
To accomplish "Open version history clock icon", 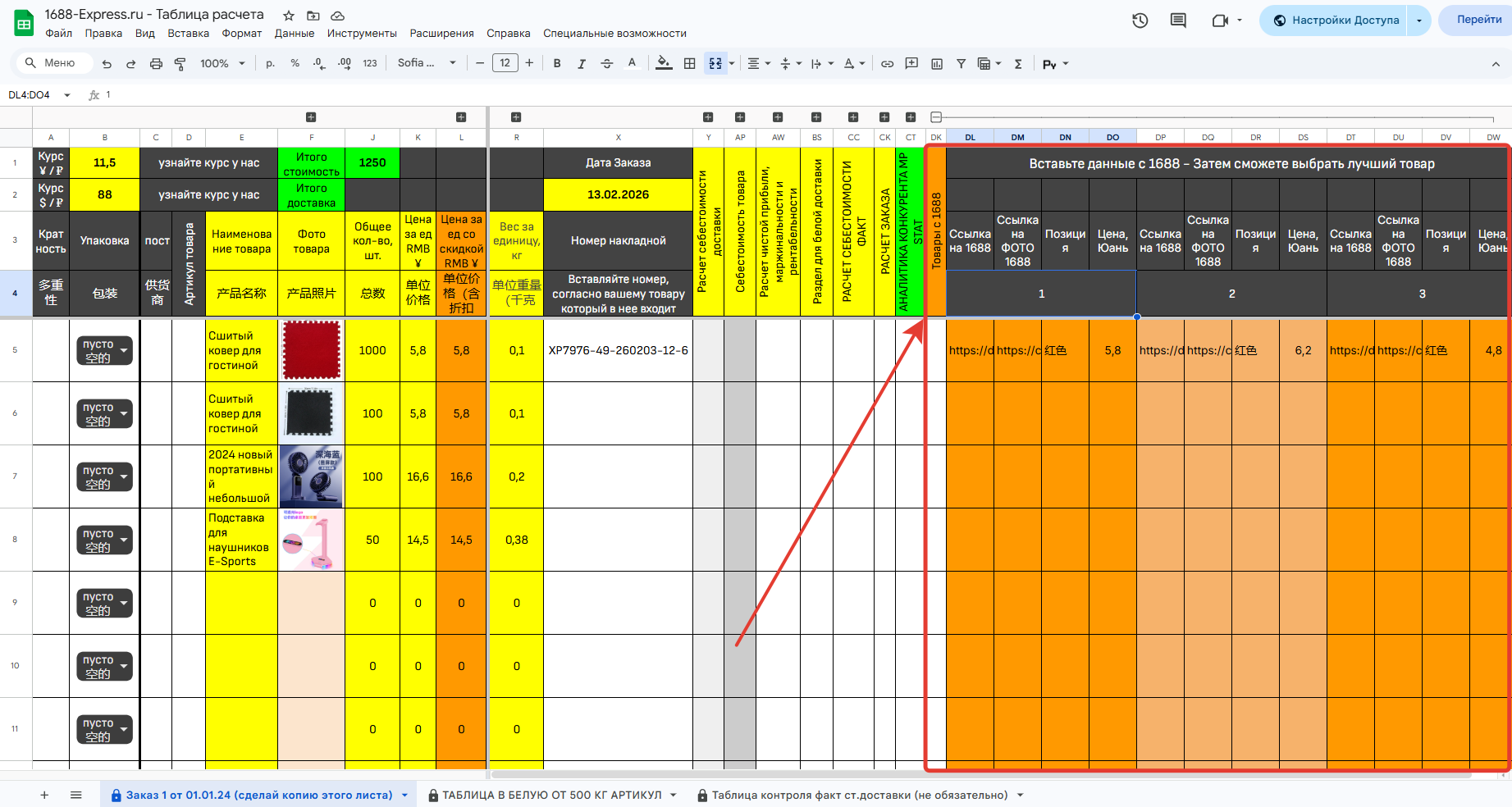I will coord(1140,21).
